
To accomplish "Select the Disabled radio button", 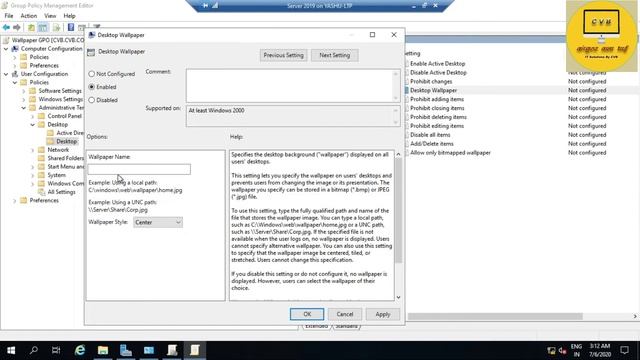I will tap(91, 100).
